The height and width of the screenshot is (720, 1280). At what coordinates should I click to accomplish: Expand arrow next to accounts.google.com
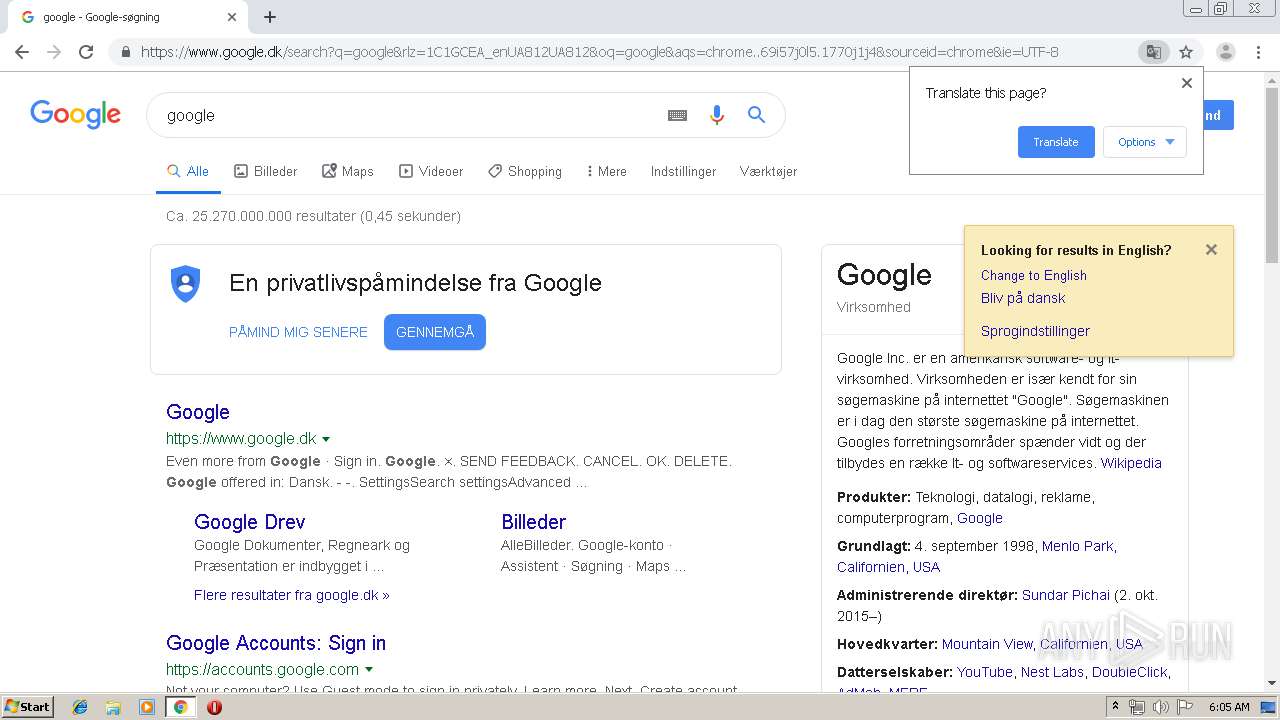[369, 670]
